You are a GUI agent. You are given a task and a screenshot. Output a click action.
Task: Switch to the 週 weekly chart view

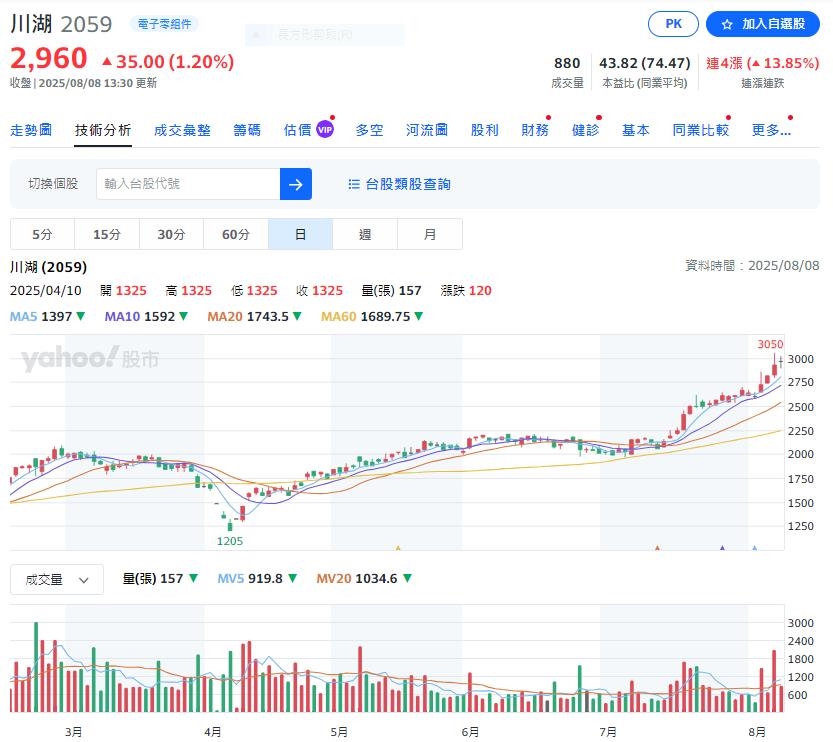click(365, 233)
